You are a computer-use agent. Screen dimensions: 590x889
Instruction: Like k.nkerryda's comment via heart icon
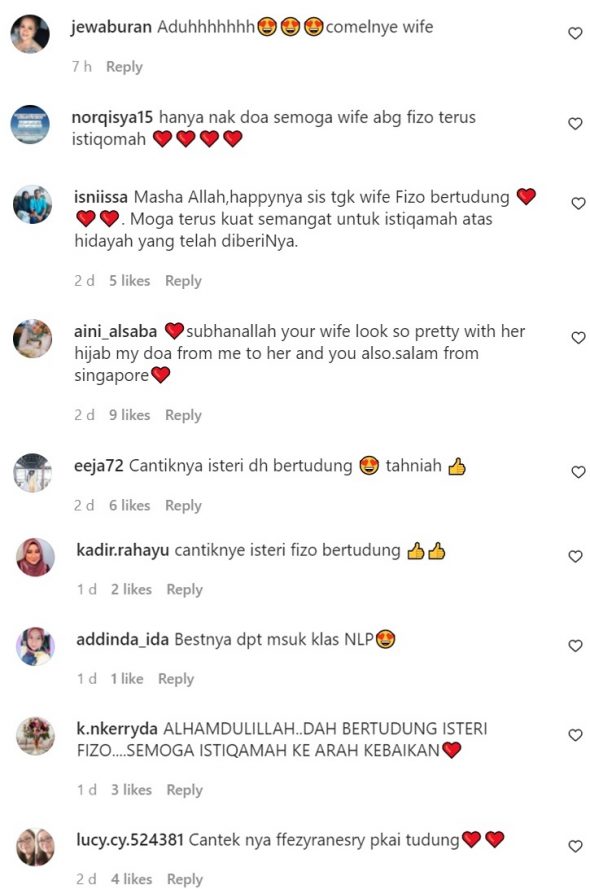pos(575,735)
